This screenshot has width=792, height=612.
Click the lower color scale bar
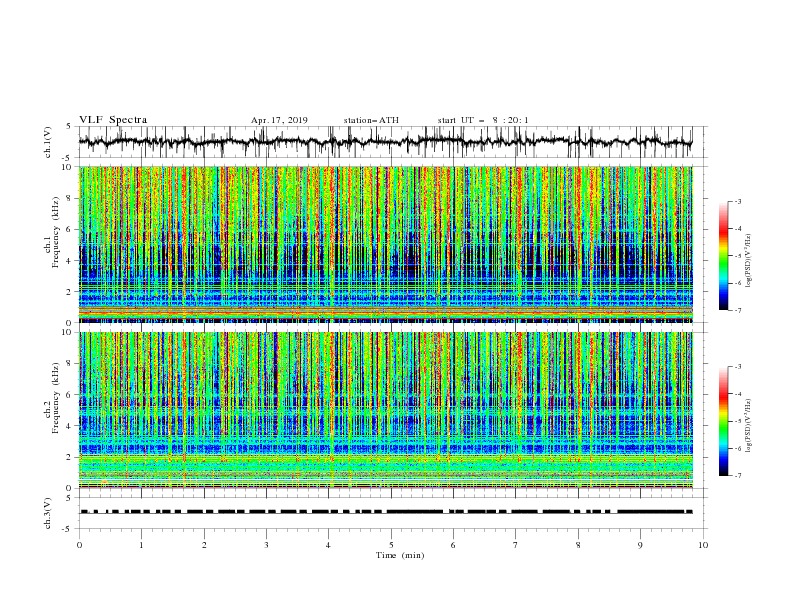(x=724, y=421)
